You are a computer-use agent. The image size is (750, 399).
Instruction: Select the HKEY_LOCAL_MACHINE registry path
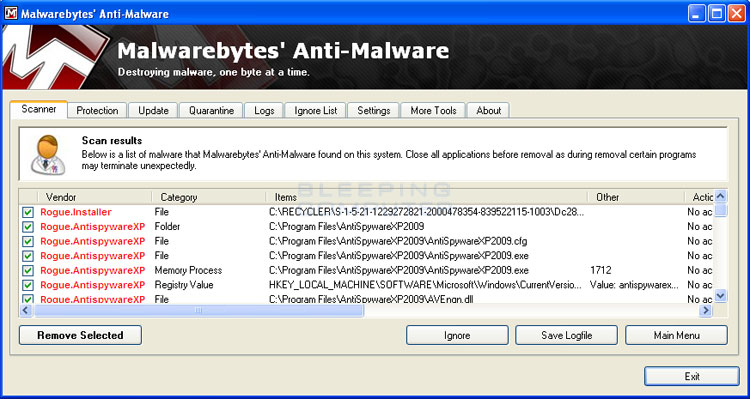pos(425,285)
